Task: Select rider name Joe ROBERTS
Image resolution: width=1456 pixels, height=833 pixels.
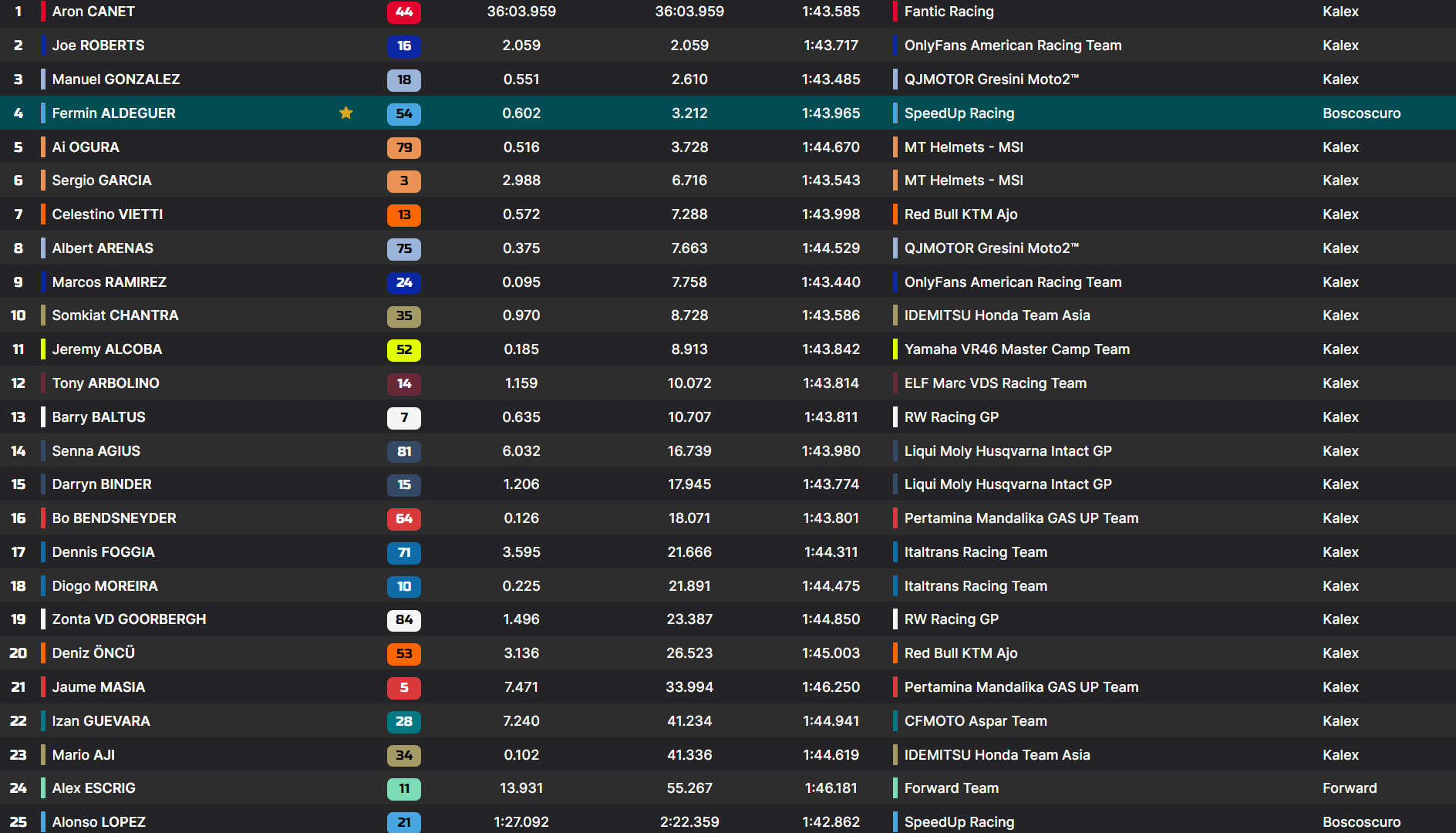Action: click(x=98, y=46)
